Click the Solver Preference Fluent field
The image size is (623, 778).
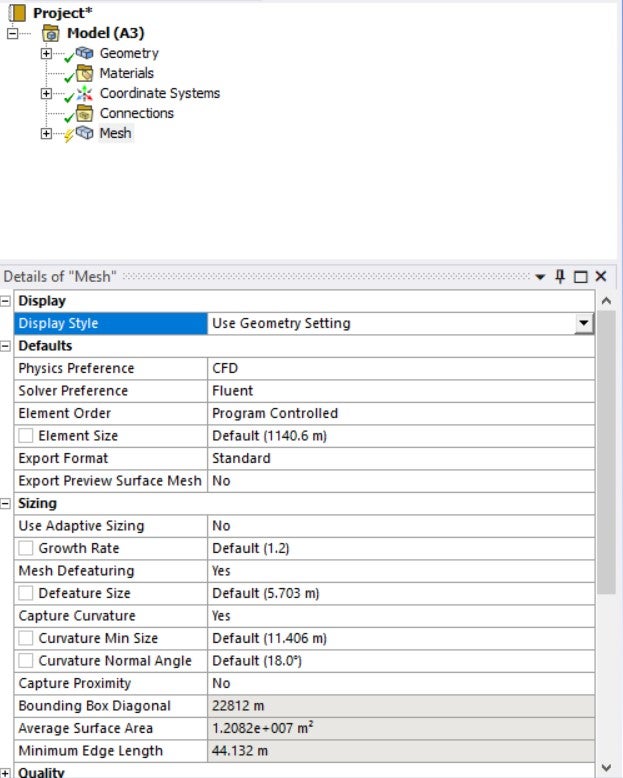click(400, 391)
